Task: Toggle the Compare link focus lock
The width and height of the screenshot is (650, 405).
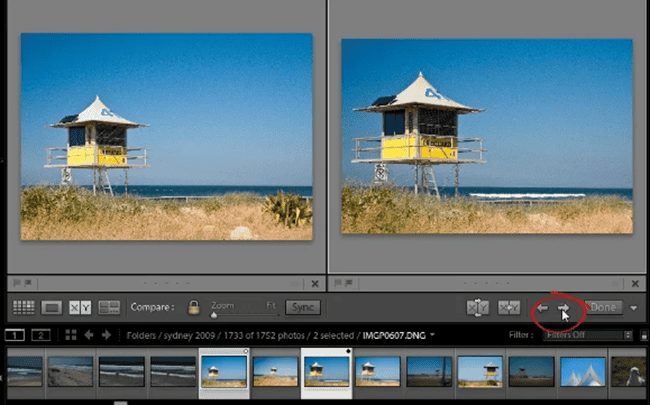Action: point(193,307)
